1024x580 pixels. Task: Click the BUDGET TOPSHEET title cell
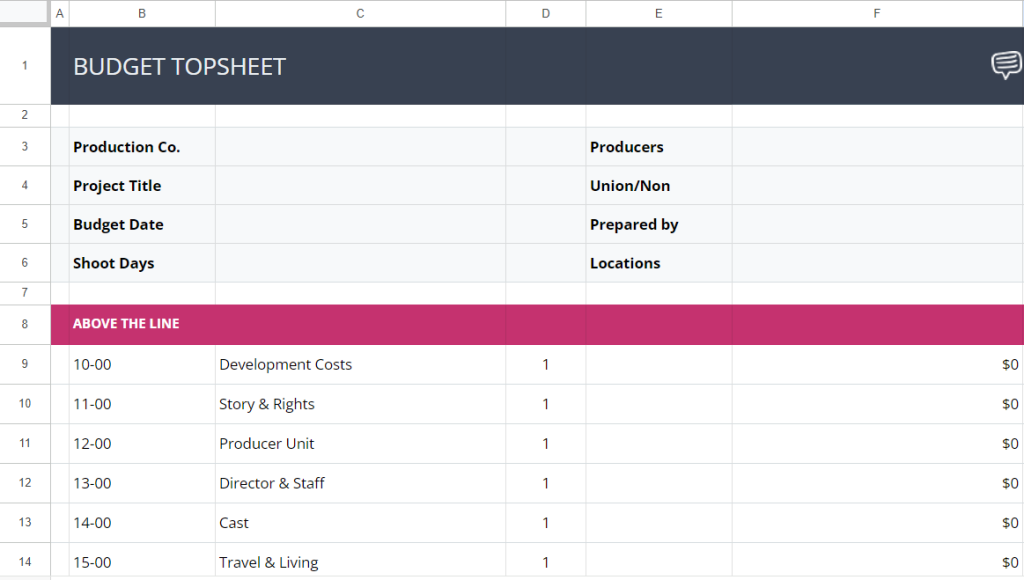click(180, 67)
